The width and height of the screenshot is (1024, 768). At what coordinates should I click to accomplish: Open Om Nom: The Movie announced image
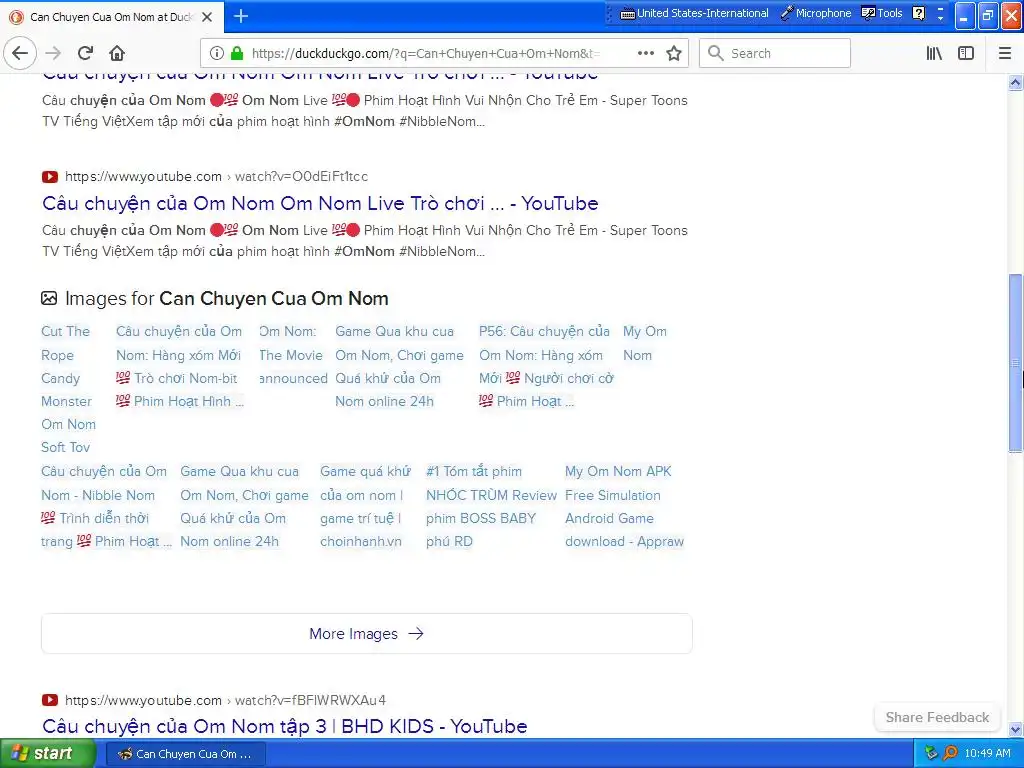click(x=293, y=355)
